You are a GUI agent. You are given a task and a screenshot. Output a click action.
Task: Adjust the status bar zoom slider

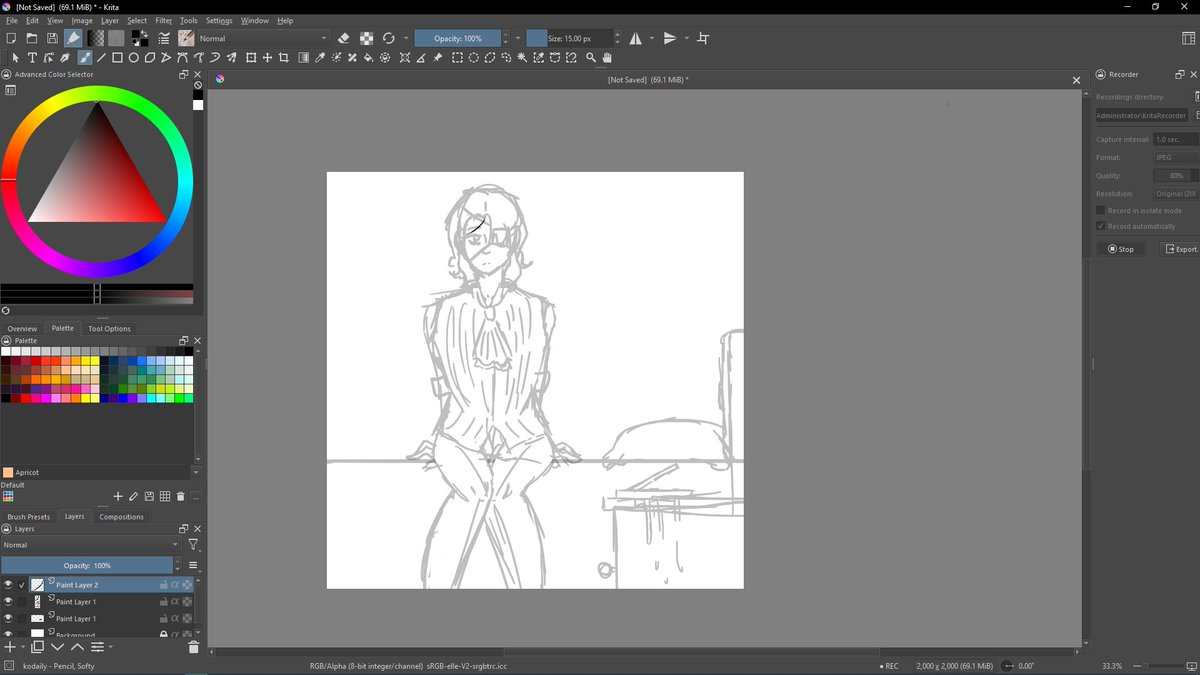[1160, 666]
